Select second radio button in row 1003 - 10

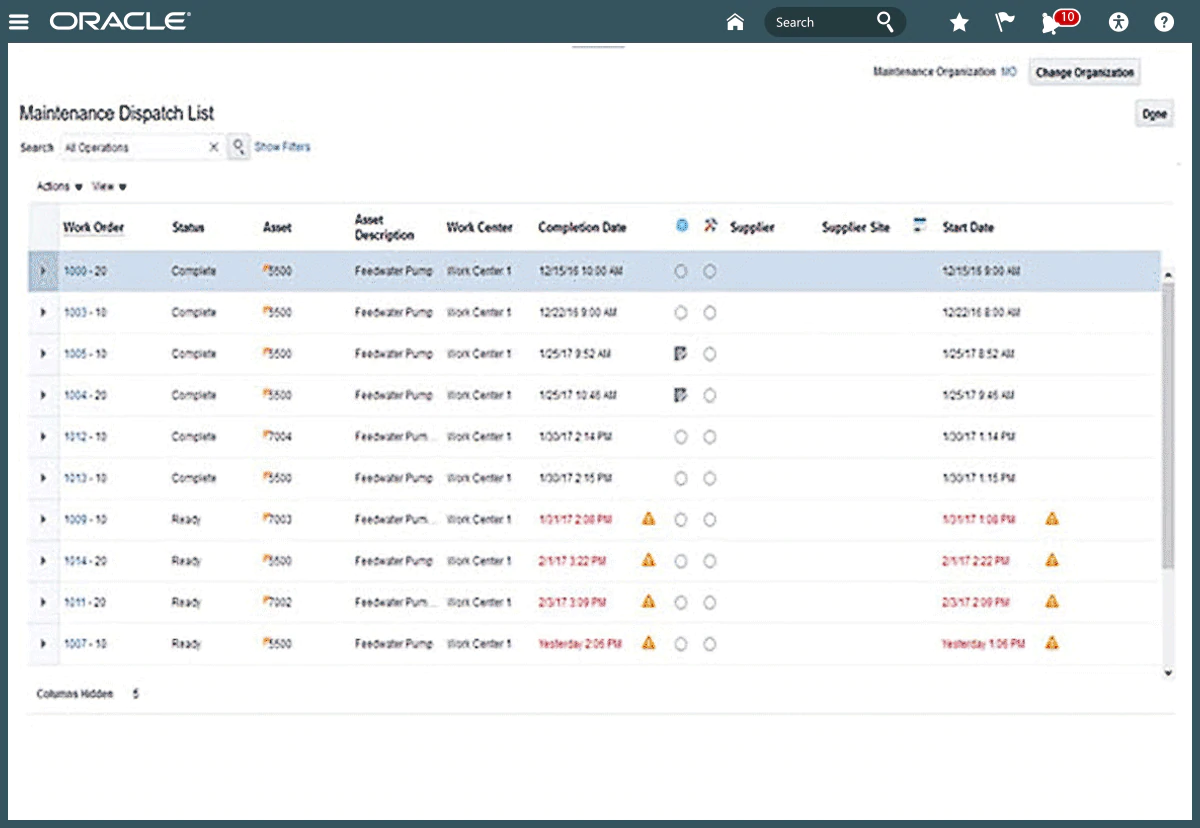(709, 313)
